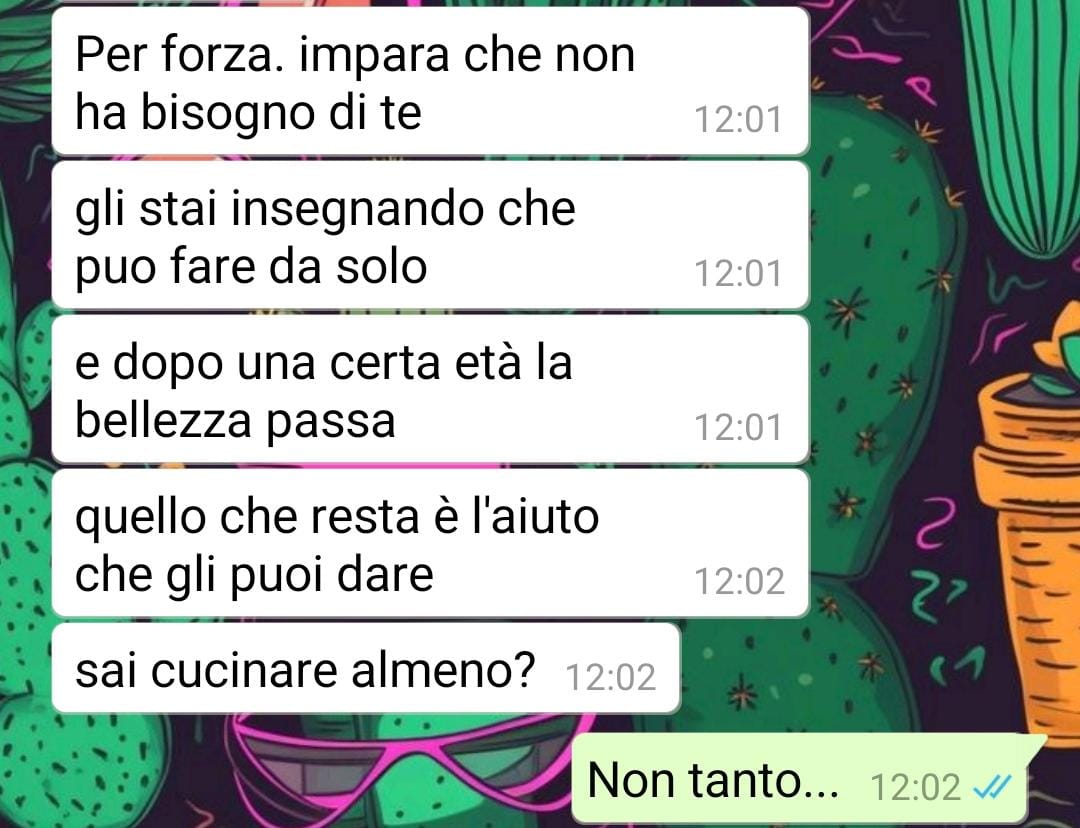1080x828 pixels.
Task: Tap the 12:02 time by 'che gli puoi dare'
Action: [739, 581]
